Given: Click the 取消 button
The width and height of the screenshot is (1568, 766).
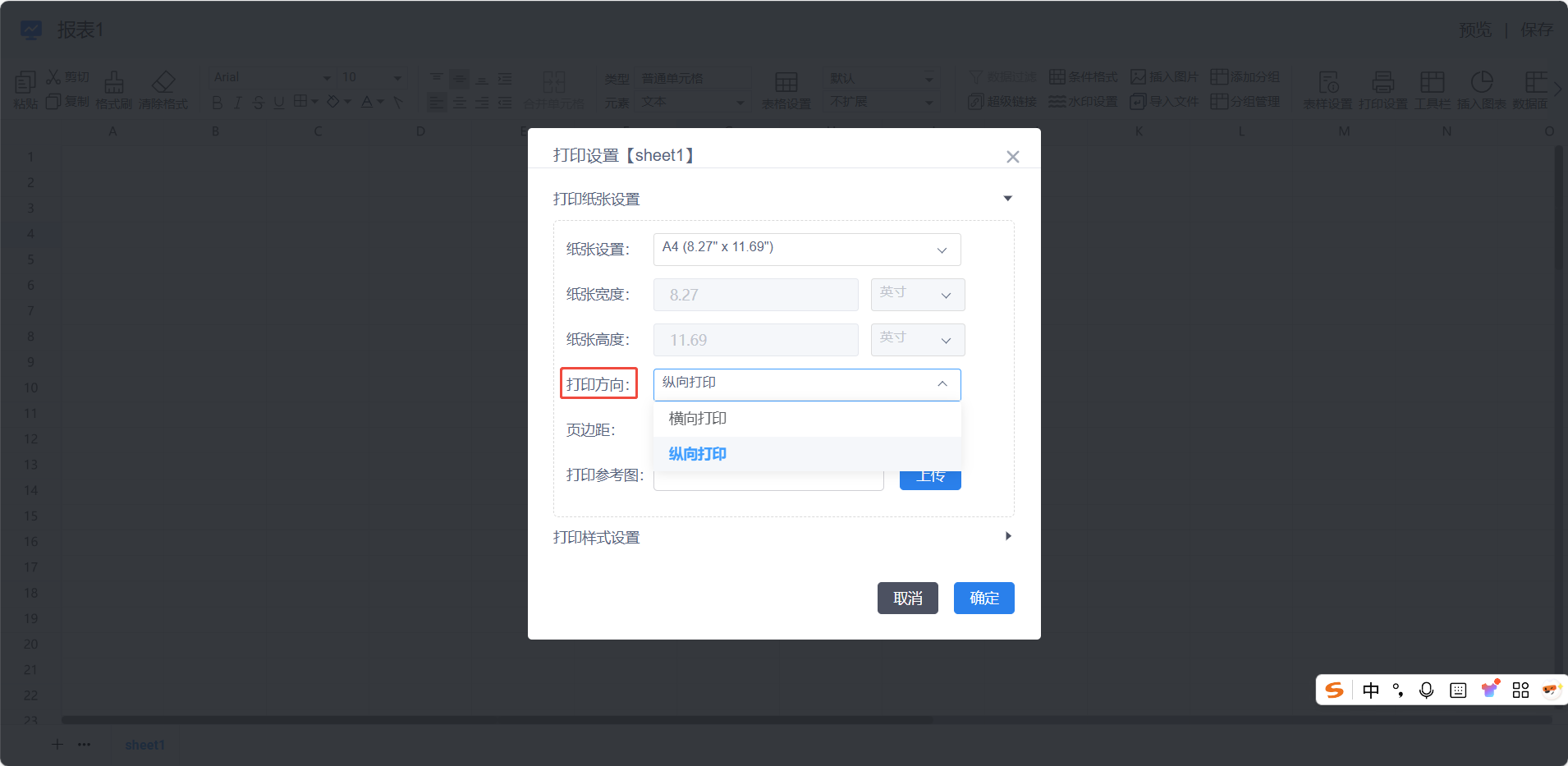Looking at the screenshot, I should [x=907, y=599].
